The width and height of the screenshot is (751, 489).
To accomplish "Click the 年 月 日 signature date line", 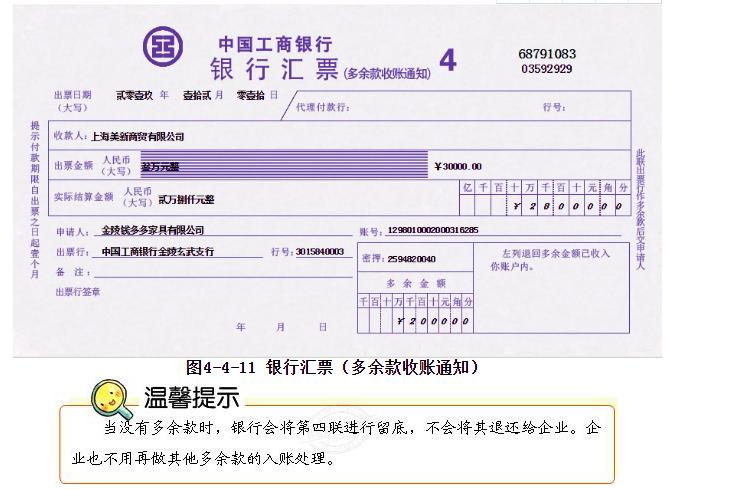I will click(281, 327).
